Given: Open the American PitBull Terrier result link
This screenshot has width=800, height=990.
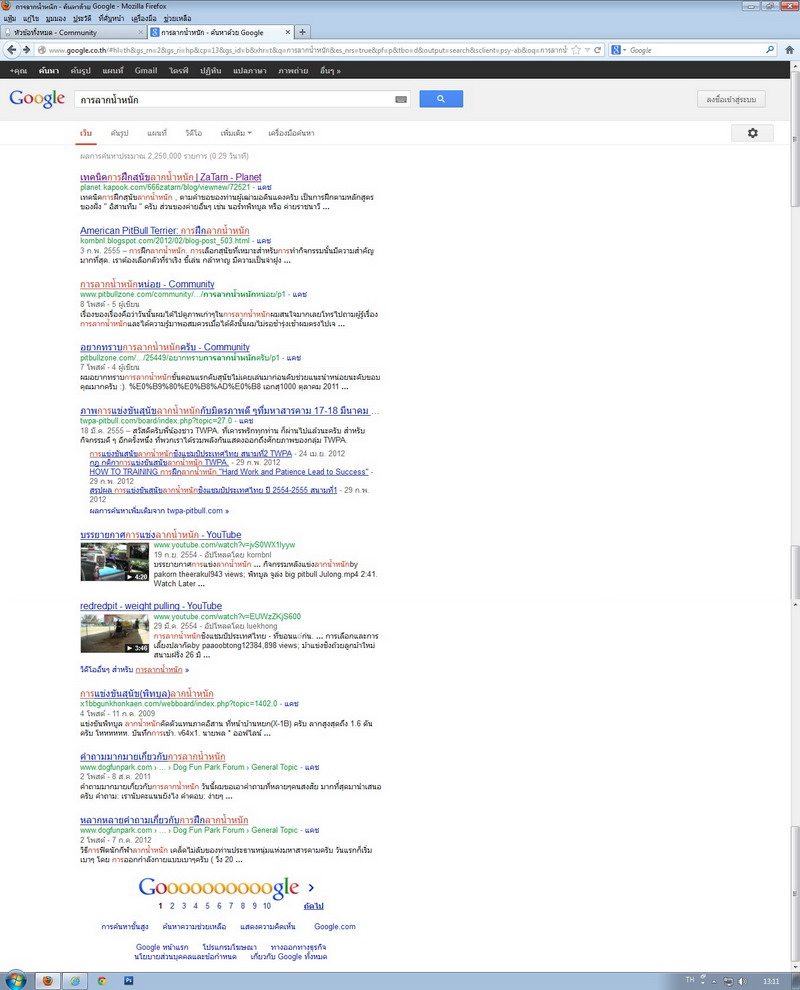Looking at the screenshot, I should pyautogui.click(x=164, y=230).
